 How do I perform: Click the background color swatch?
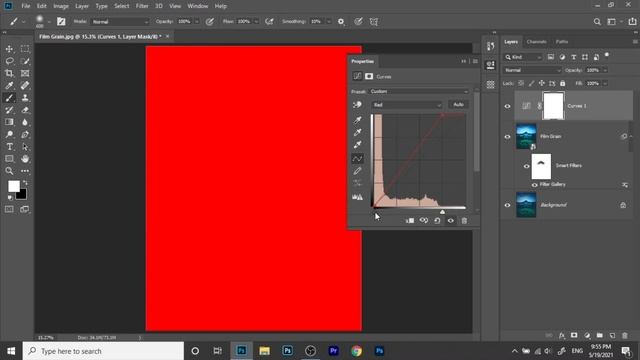(22, 195)
